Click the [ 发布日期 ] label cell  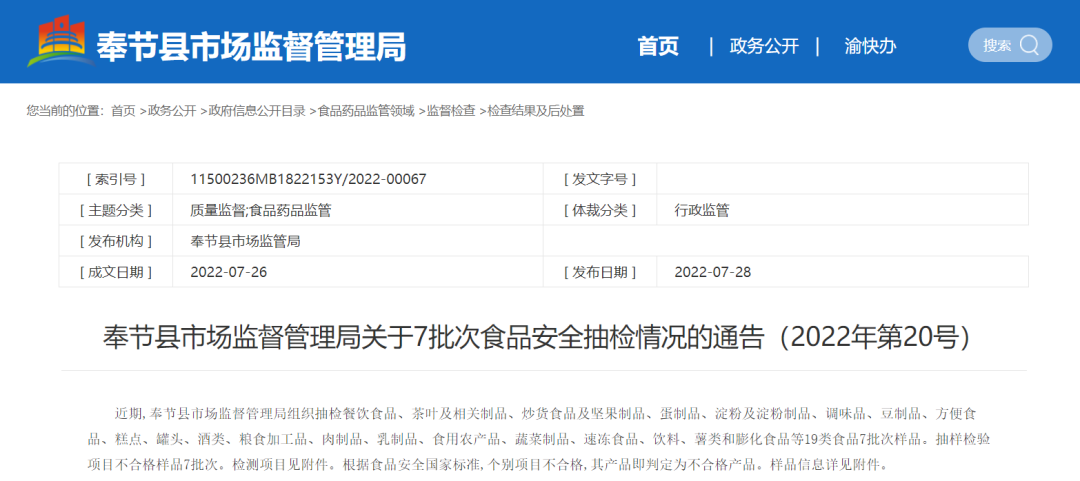(600, 272)
